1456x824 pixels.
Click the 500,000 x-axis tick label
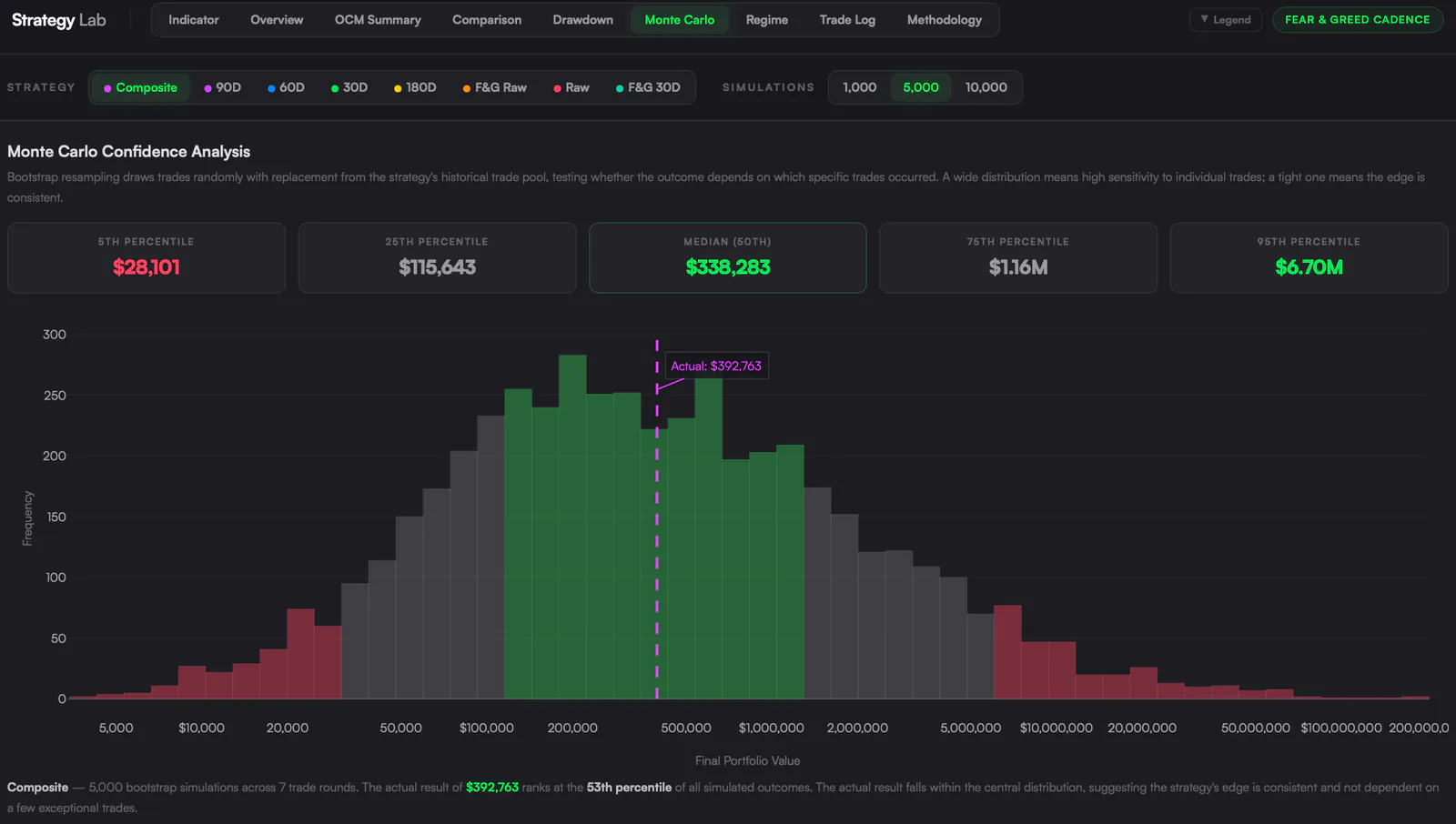coord(686,728)
